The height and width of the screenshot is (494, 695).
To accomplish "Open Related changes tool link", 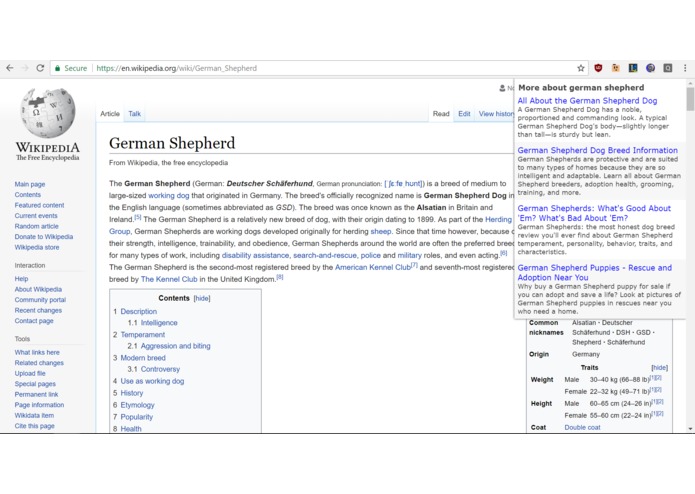I will tap(39, 363).
